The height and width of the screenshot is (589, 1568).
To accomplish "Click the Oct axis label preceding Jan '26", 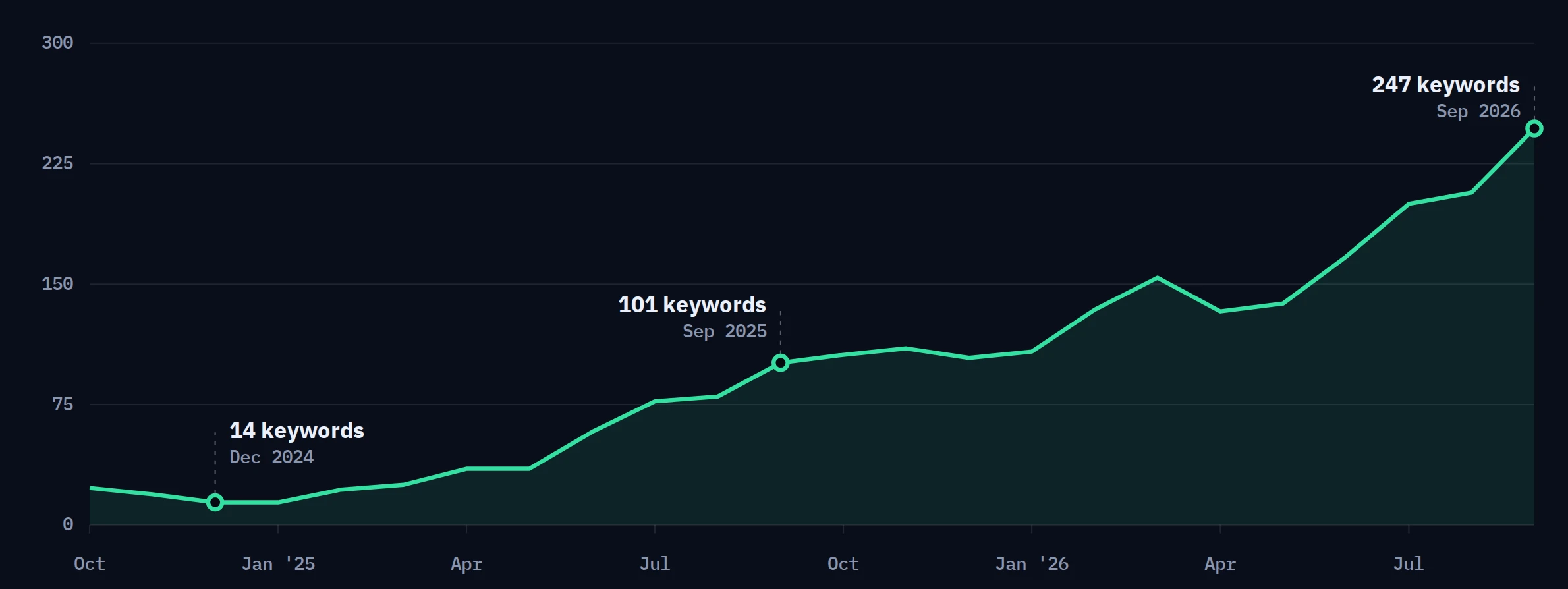I will point(843,564).
